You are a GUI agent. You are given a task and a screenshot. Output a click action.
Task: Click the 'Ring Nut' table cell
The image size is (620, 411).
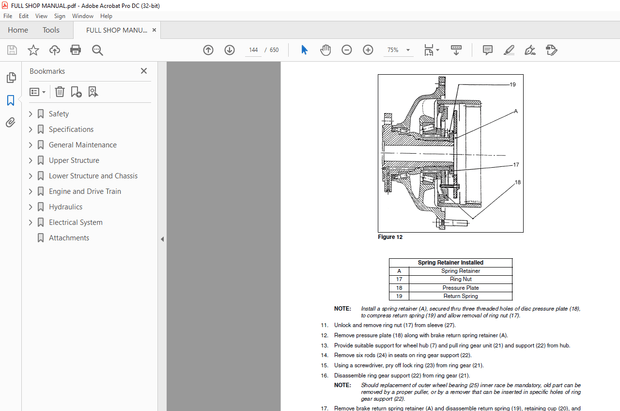[461, 279]
